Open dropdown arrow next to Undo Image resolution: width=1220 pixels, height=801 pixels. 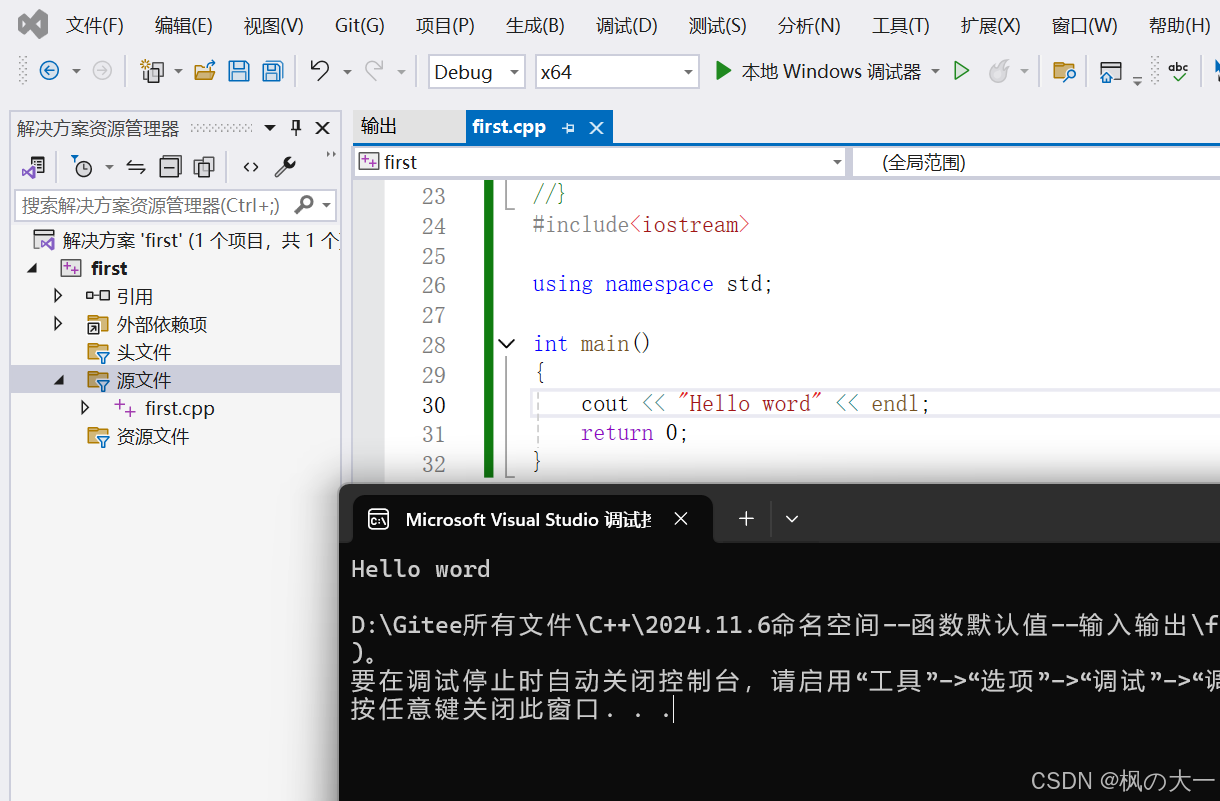[347, 71]
